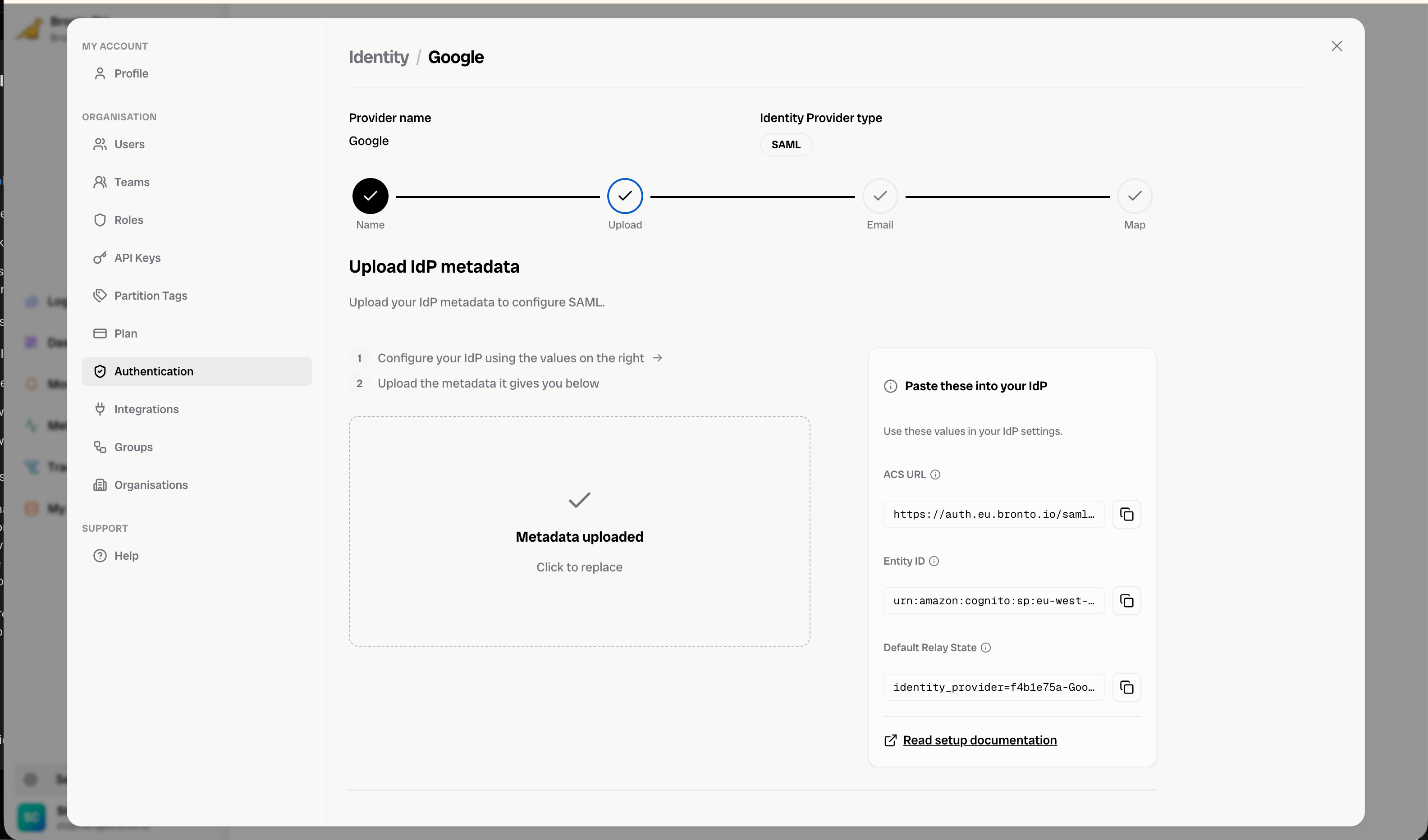The width and height of the screenshot is (1428, 840).
Task: Click the Integrations plug icon
Action: click(x=100, y=410)
